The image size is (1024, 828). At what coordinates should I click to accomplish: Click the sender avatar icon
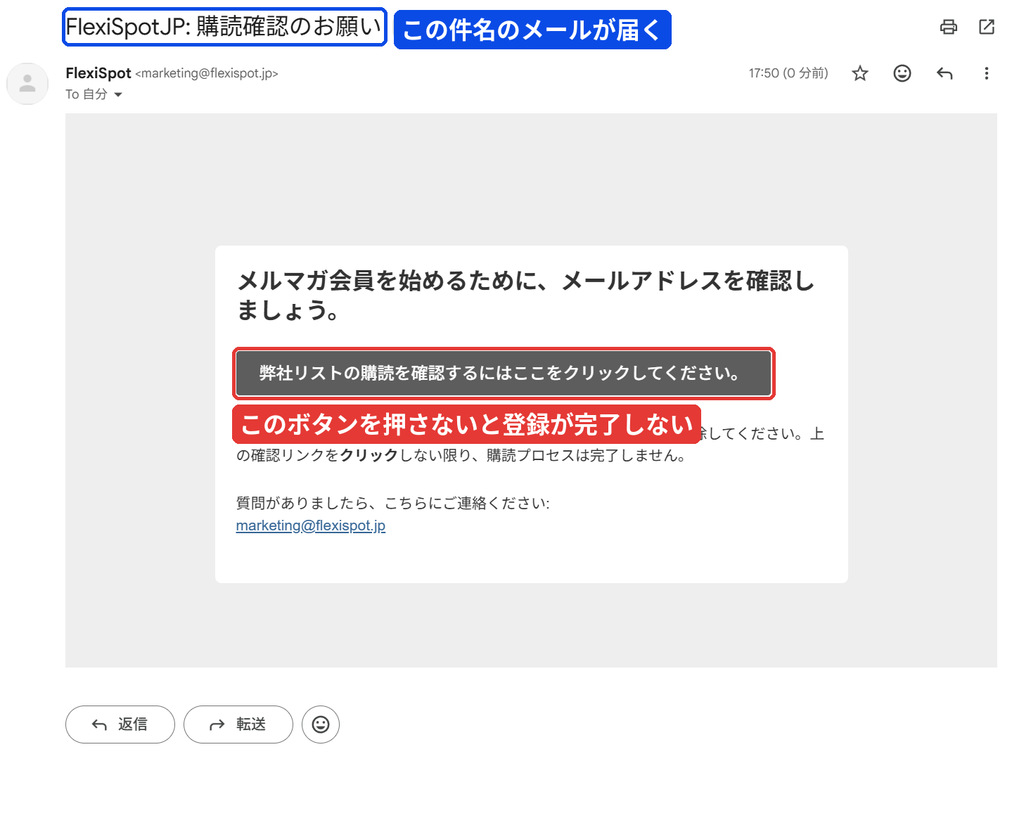click(x=27, y=84)
